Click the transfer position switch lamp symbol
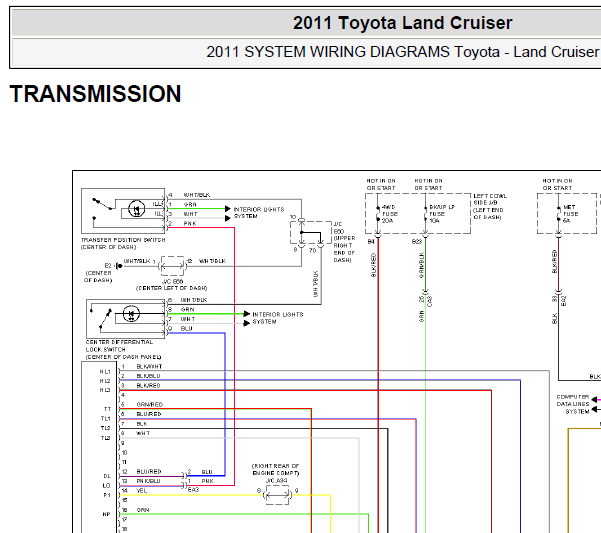The width and height of the screenshot is (601, 533). point(136,209)
